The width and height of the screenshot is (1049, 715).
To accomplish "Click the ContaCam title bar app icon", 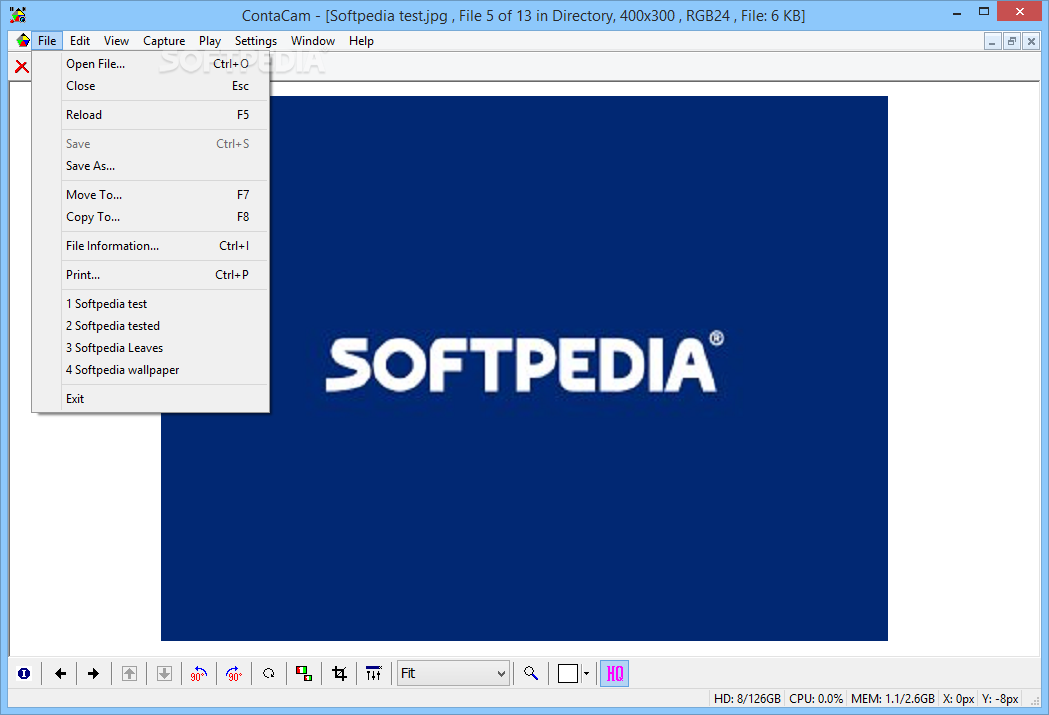I will (18, 15).
